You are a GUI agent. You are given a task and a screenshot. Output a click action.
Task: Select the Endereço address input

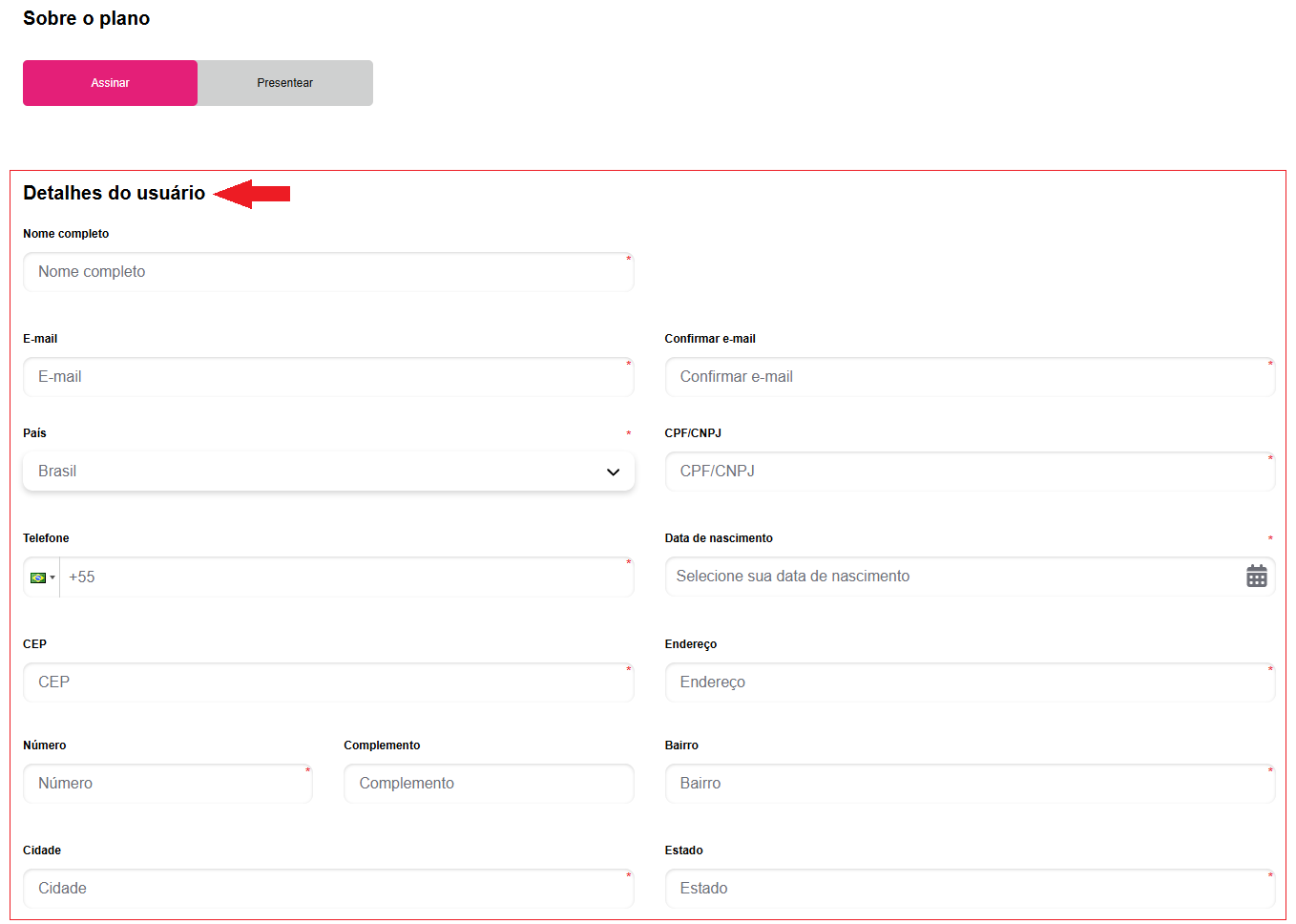coord(969,682)
